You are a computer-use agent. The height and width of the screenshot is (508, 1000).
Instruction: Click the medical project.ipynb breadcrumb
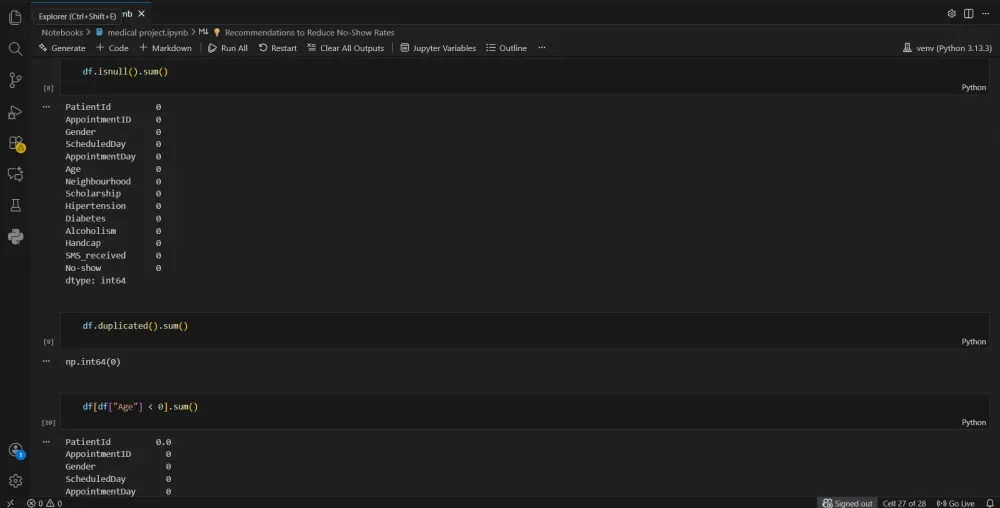[x=142, y=33]
